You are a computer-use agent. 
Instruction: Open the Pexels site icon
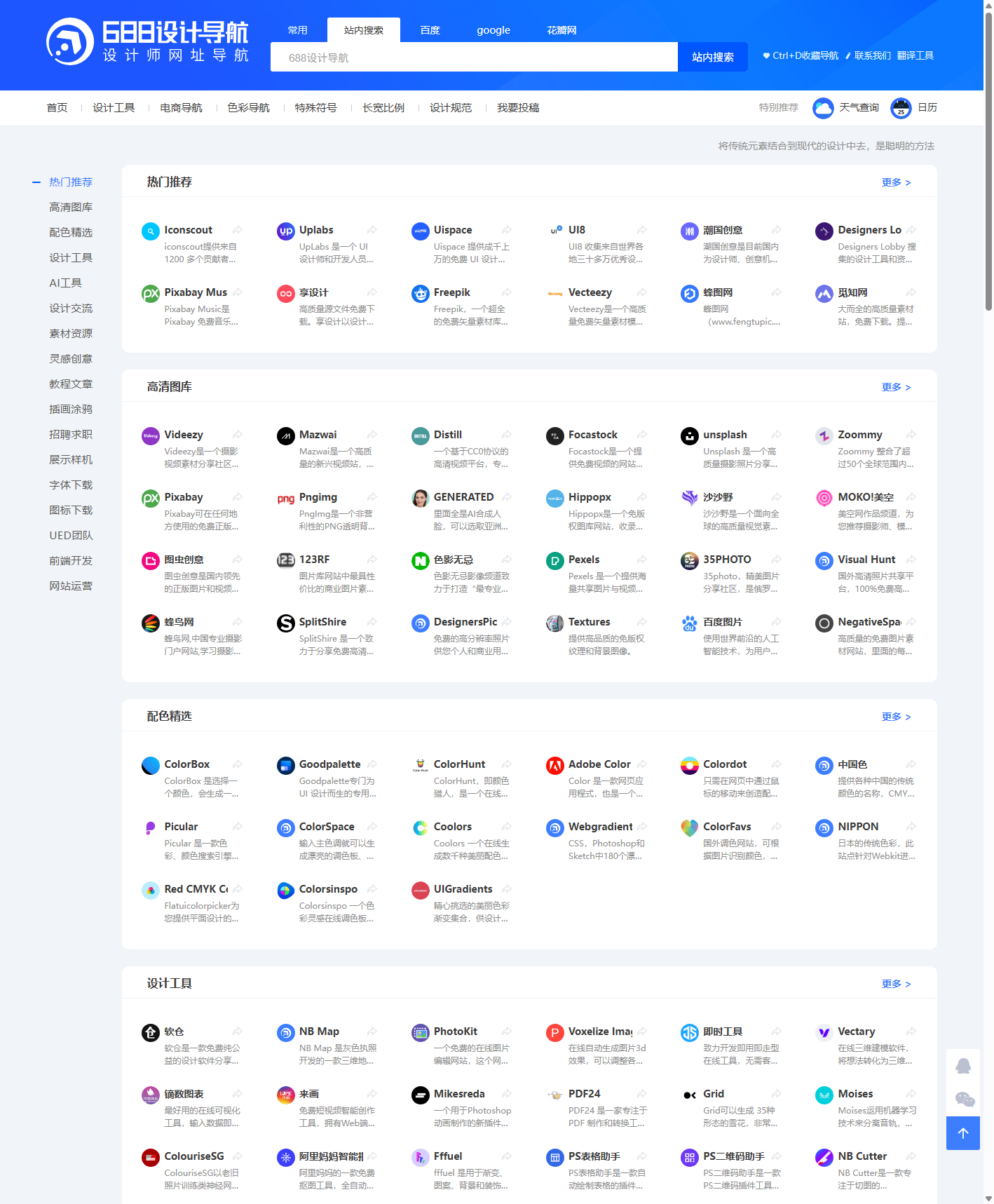555,560
